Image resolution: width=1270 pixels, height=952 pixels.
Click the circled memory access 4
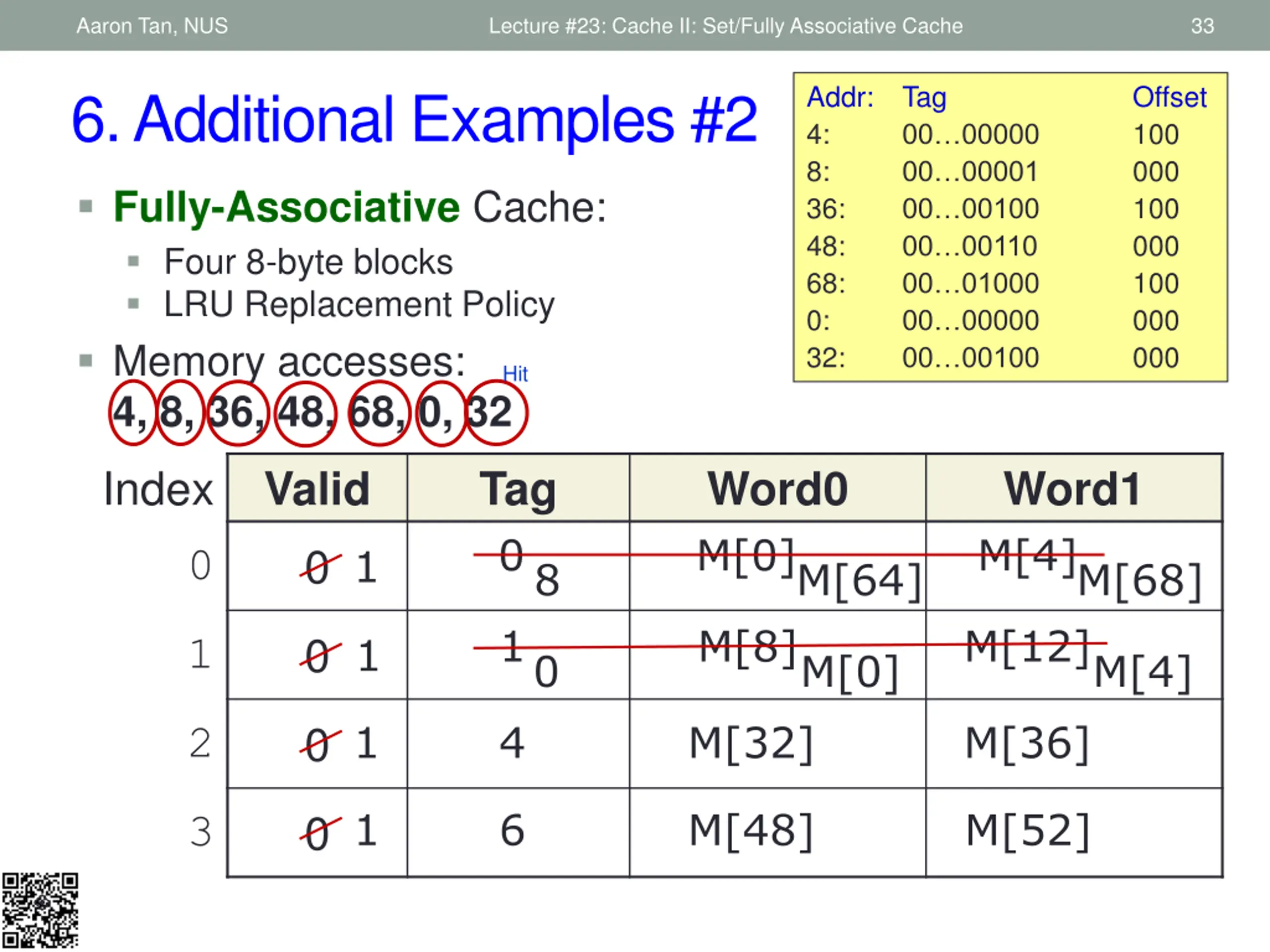pos(132,413)
